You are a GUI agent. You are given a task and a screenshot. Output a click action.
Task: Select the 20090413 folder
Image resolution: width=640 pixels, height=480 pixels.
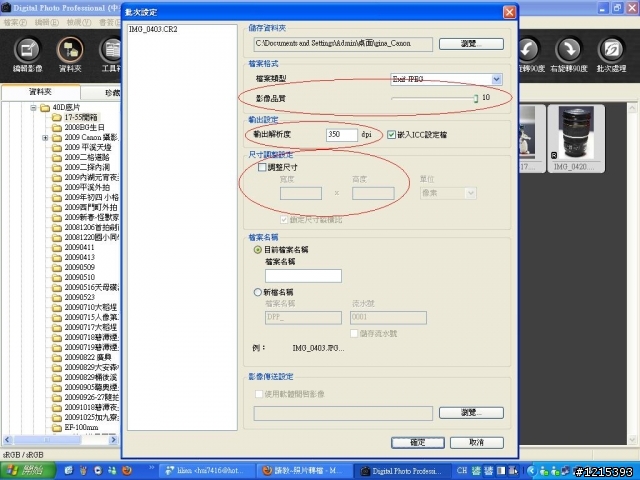pyautogui.click(x=73, y=257)
